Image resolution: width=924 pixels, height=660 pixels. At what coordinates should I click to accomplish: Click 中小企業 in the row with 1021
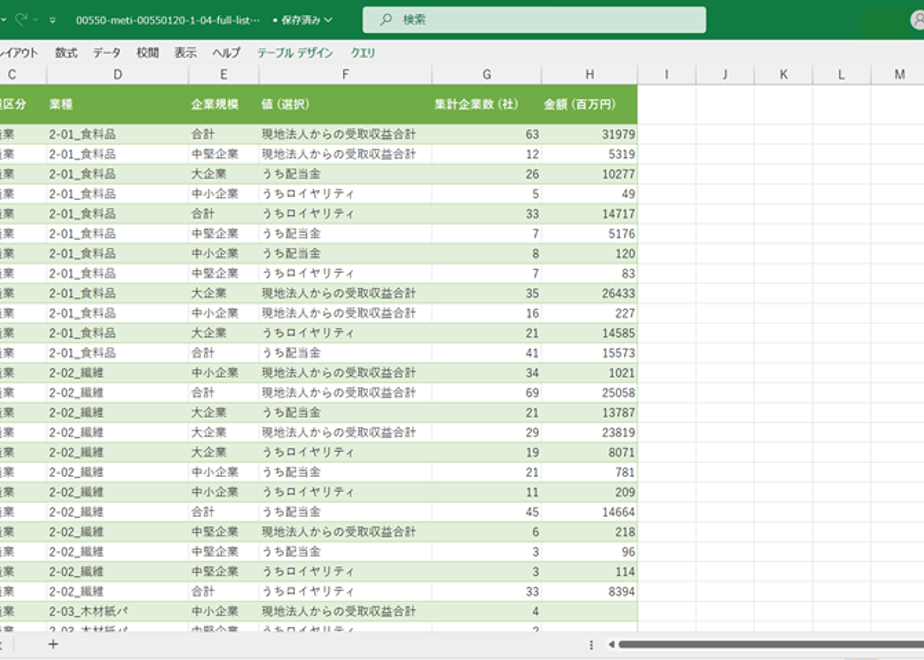coord(223,373)
